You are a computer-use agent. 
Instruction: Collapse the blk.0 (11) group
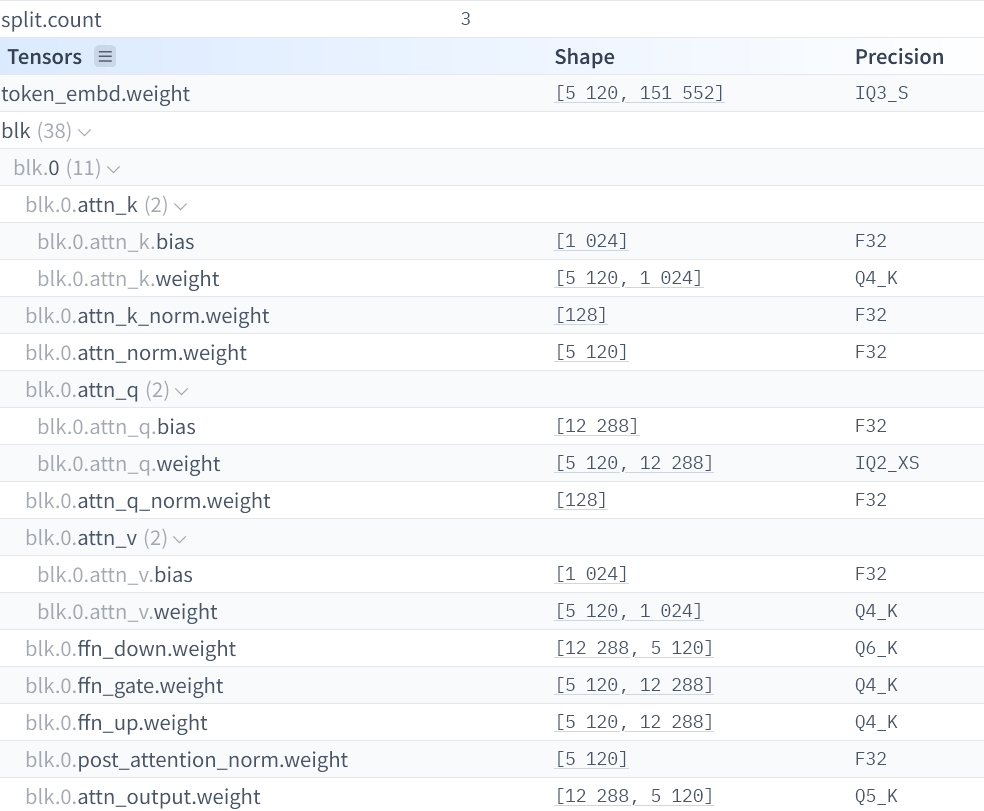click(113, 169)
